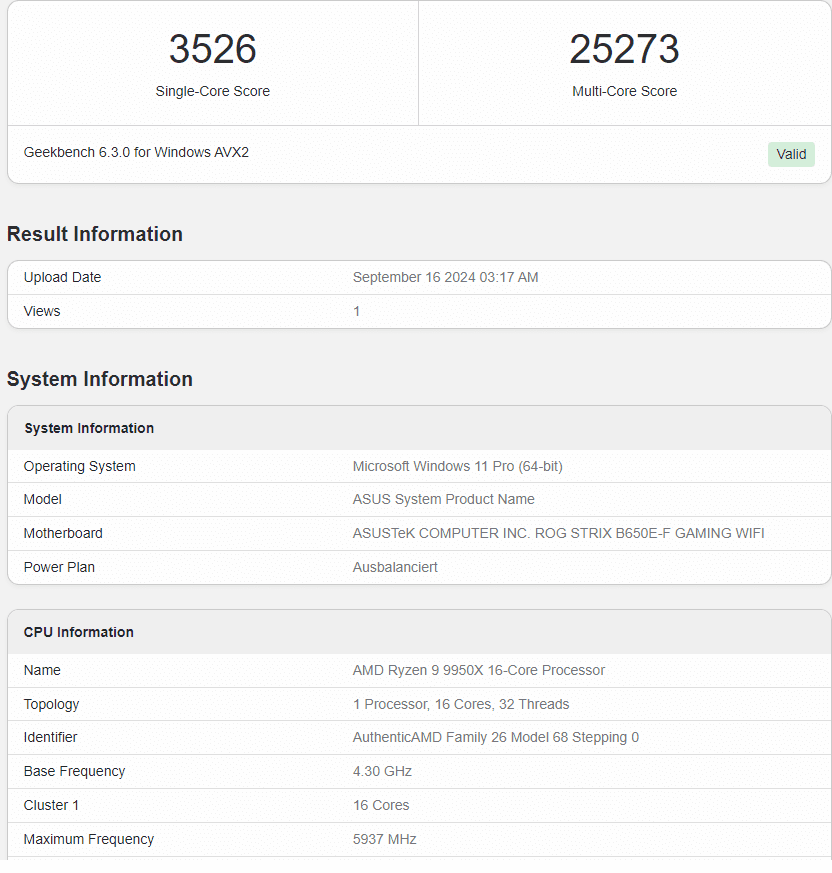Click the AMD Ryzen 9 9950X processor name
The height and width of the screenshot is (873, 832).
point(478,670)
